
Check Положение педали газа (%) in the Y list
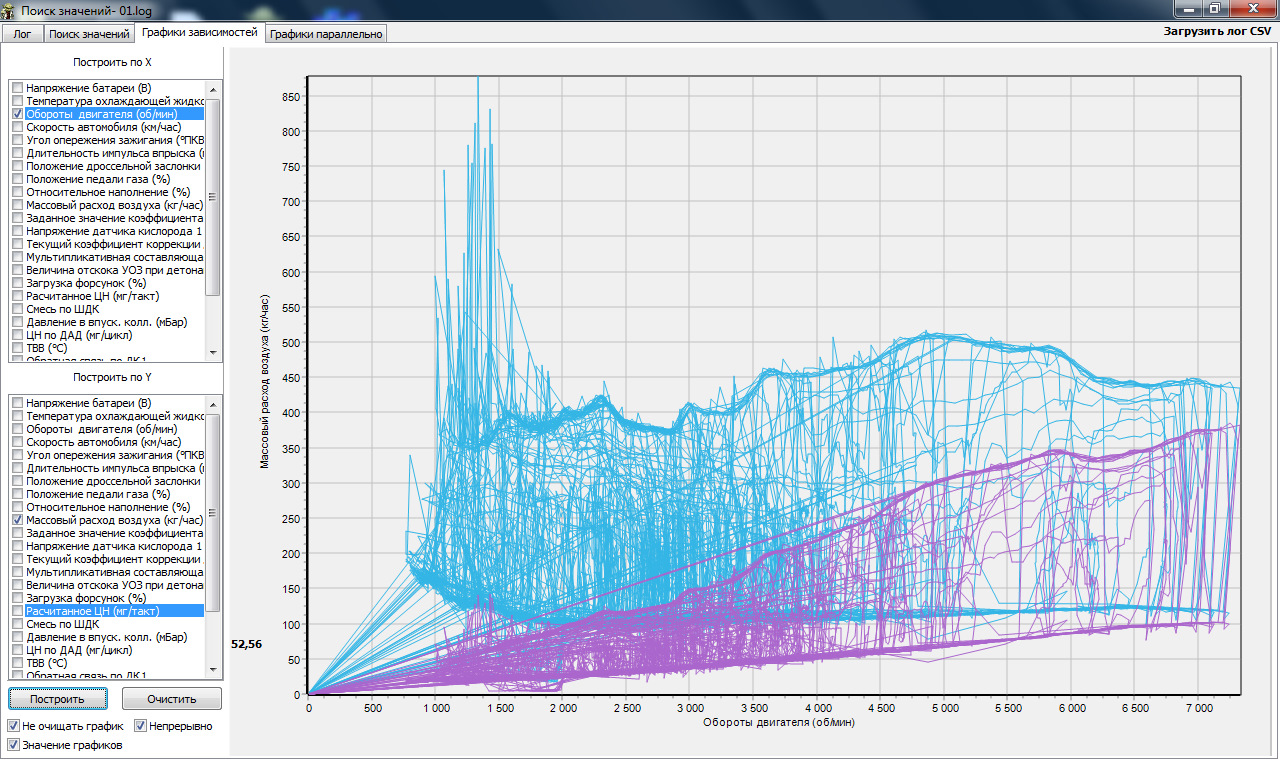point(17,494)
